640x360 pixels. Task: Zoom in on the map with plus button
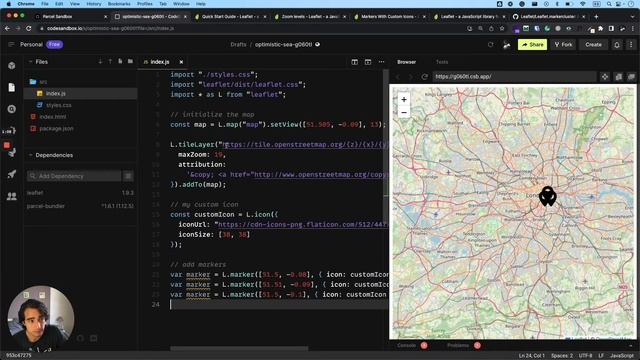click(x=404, y=100)
